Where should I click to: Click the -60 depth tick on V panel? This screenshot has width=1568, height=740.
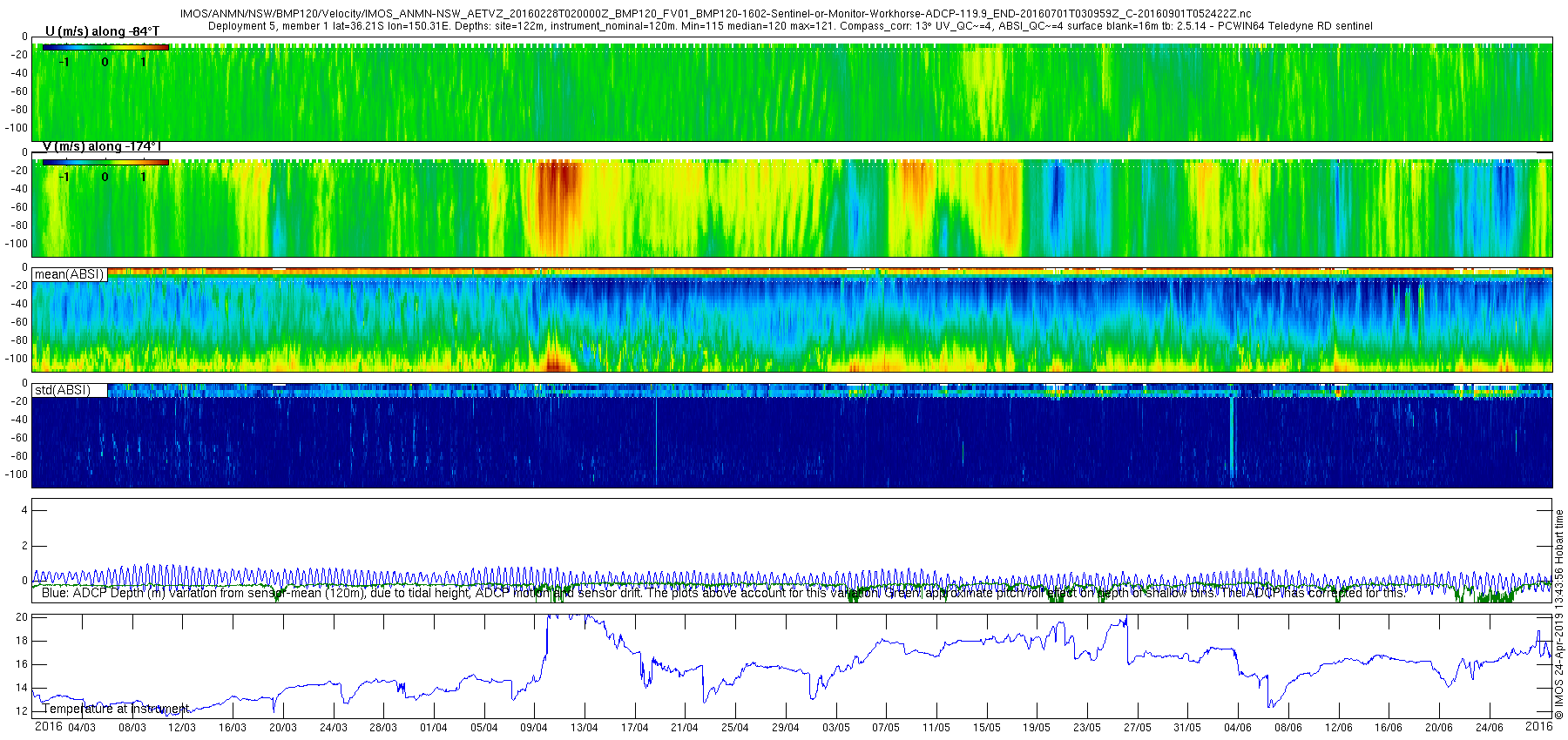tap(18, 207)
